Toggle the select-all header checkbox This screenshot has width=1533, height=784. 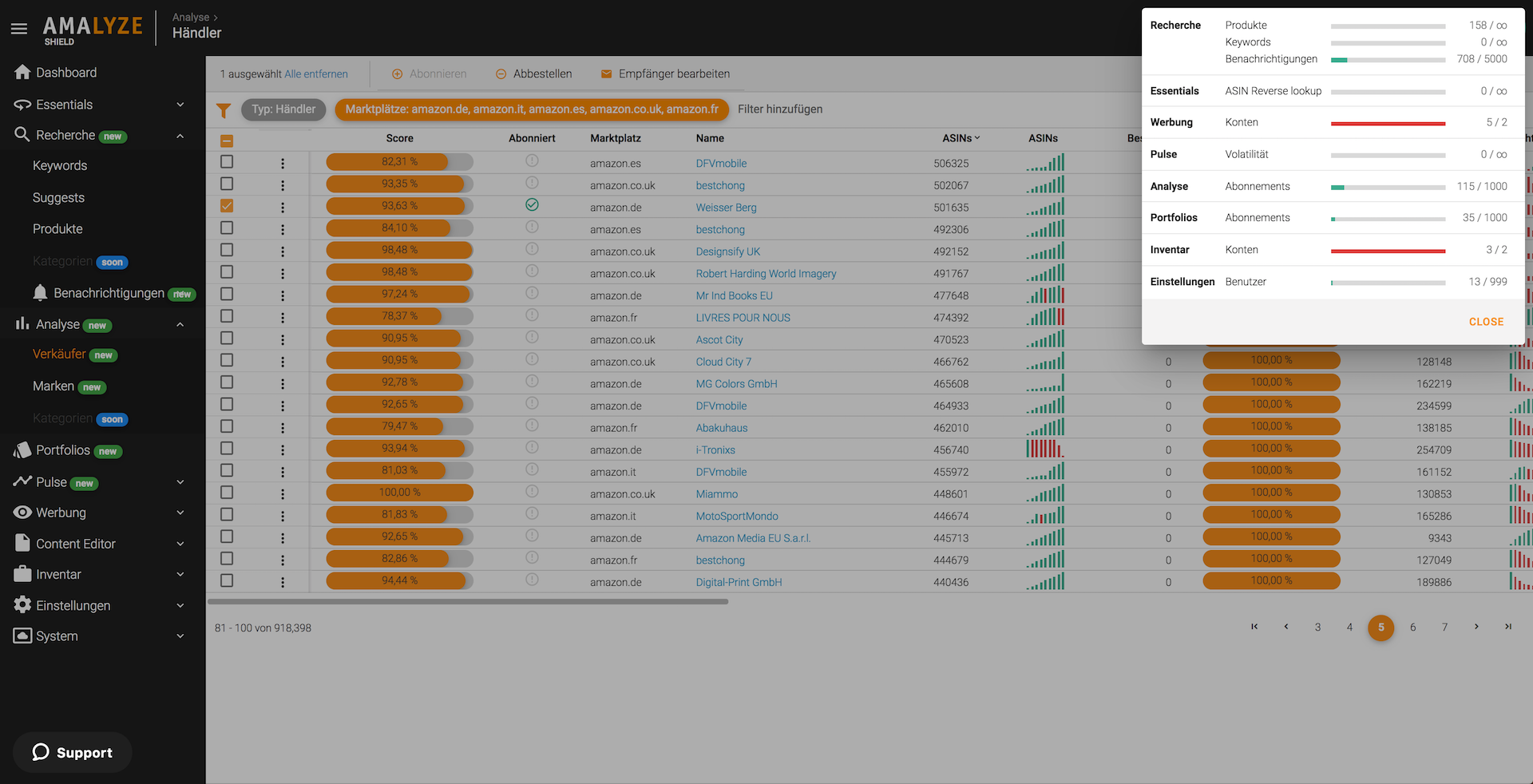tap(227, 141)
